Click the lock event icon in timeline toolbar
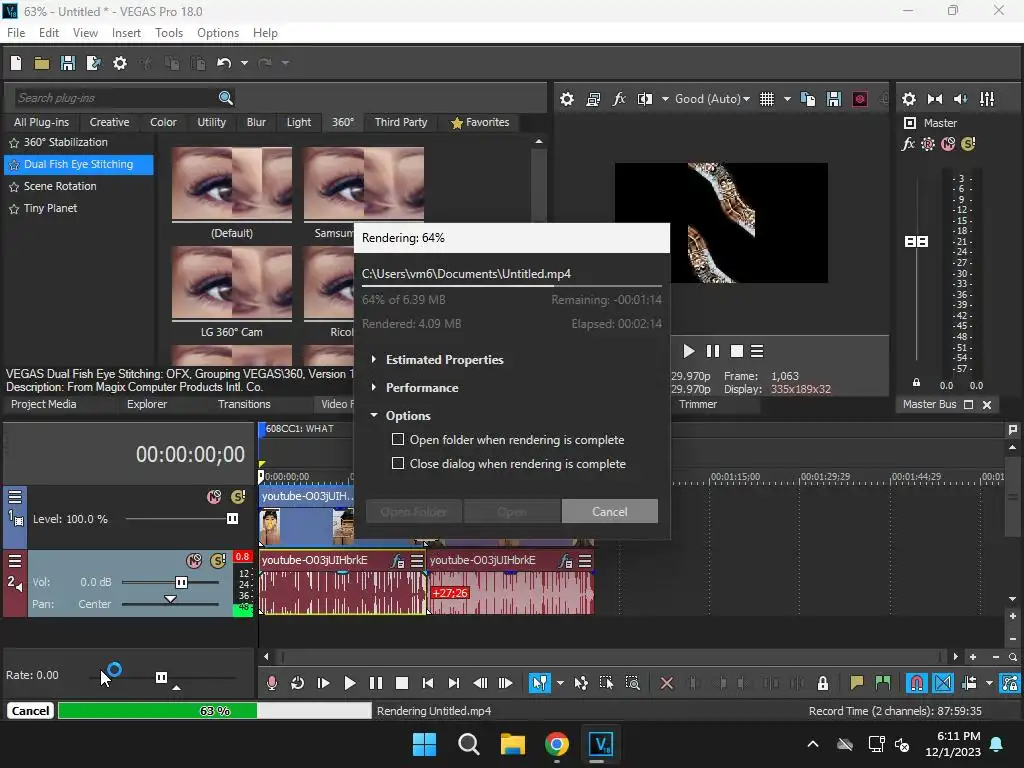The image size is (1024, 768). tap(822, 683)
